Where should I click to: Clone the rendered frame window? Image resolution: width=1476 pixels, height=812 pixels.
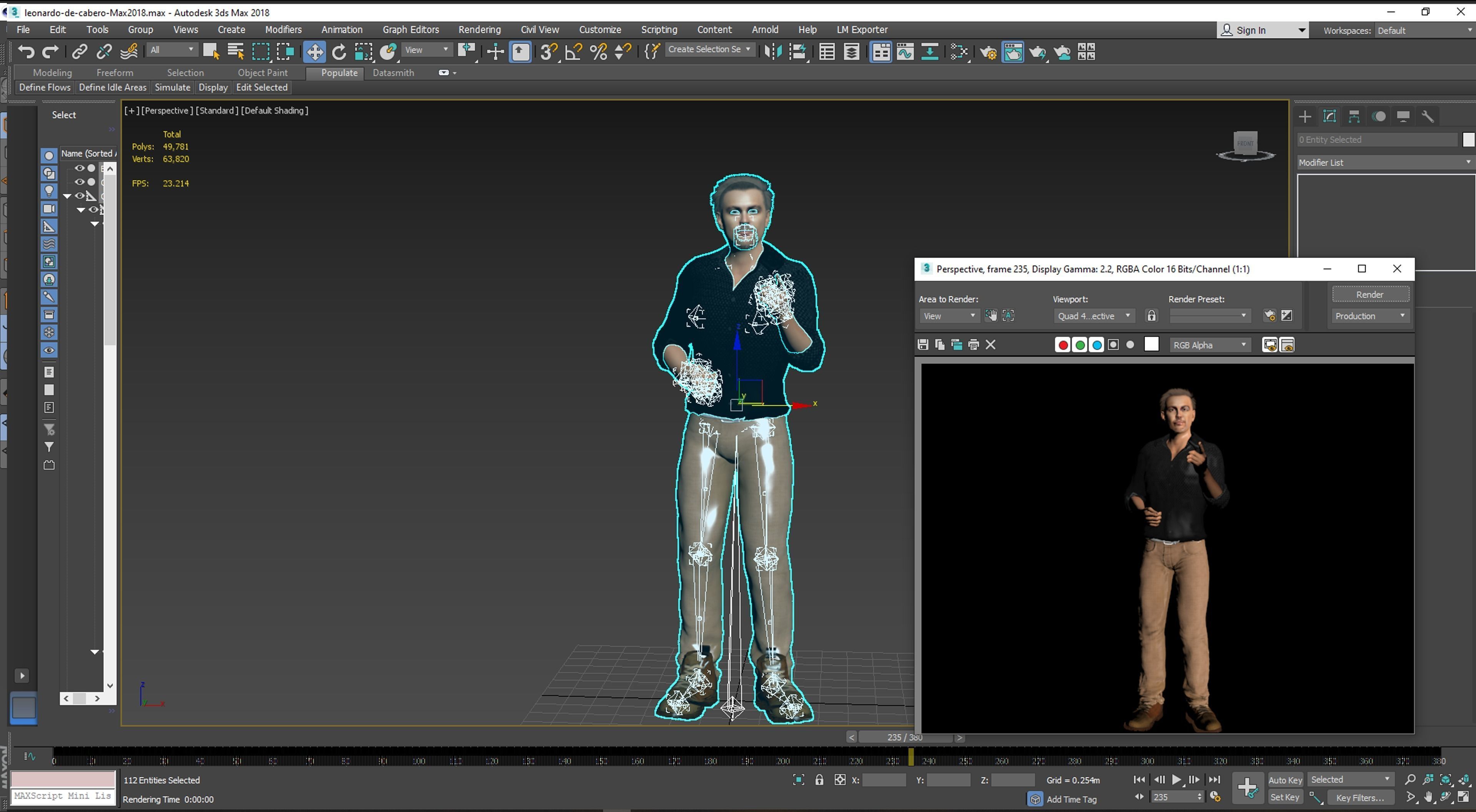pyautogui.click(x=956, y=344)
